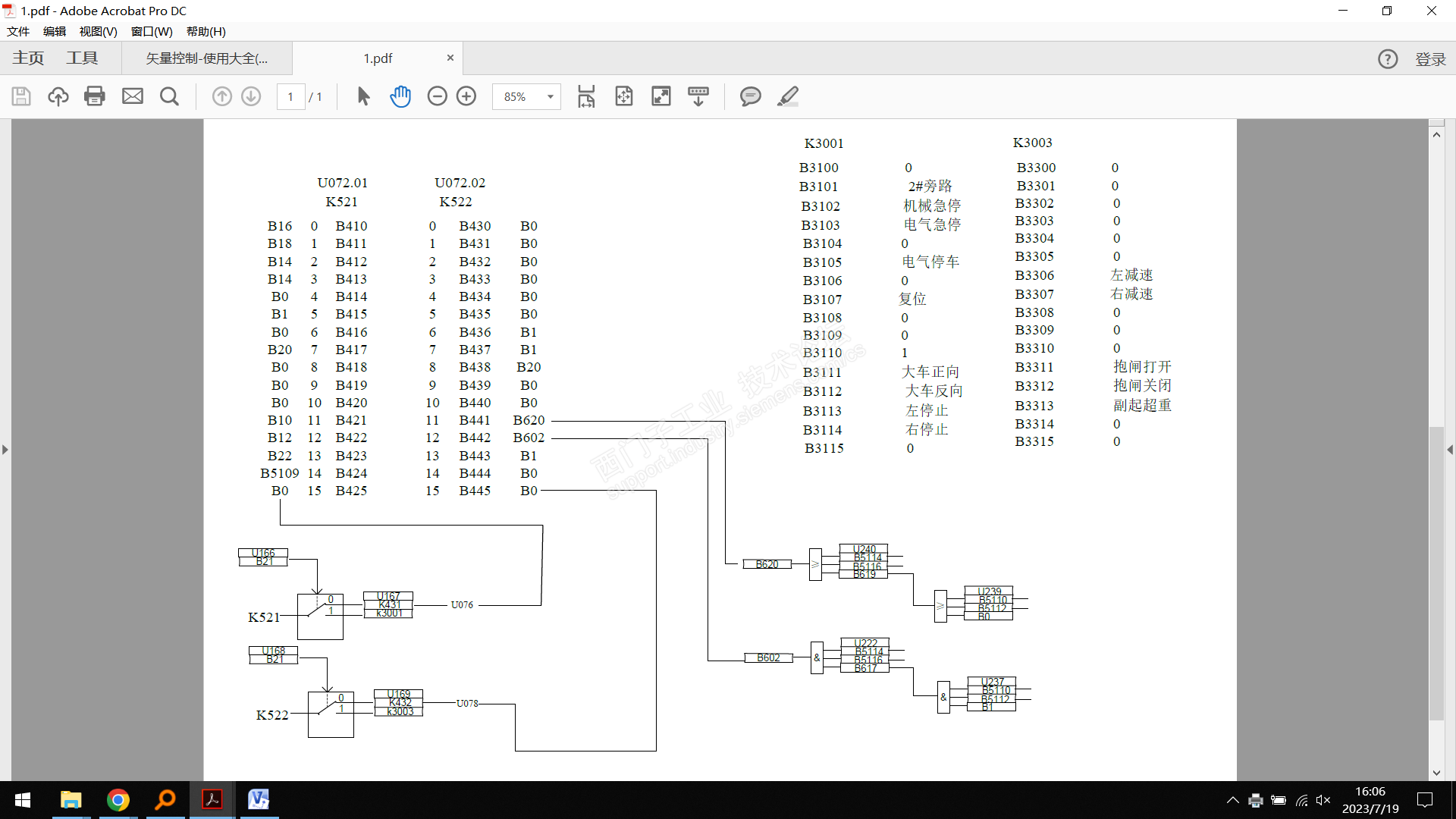Select the arrow selection tool
Screen dimensions: 1456x819
pos(363,96)
